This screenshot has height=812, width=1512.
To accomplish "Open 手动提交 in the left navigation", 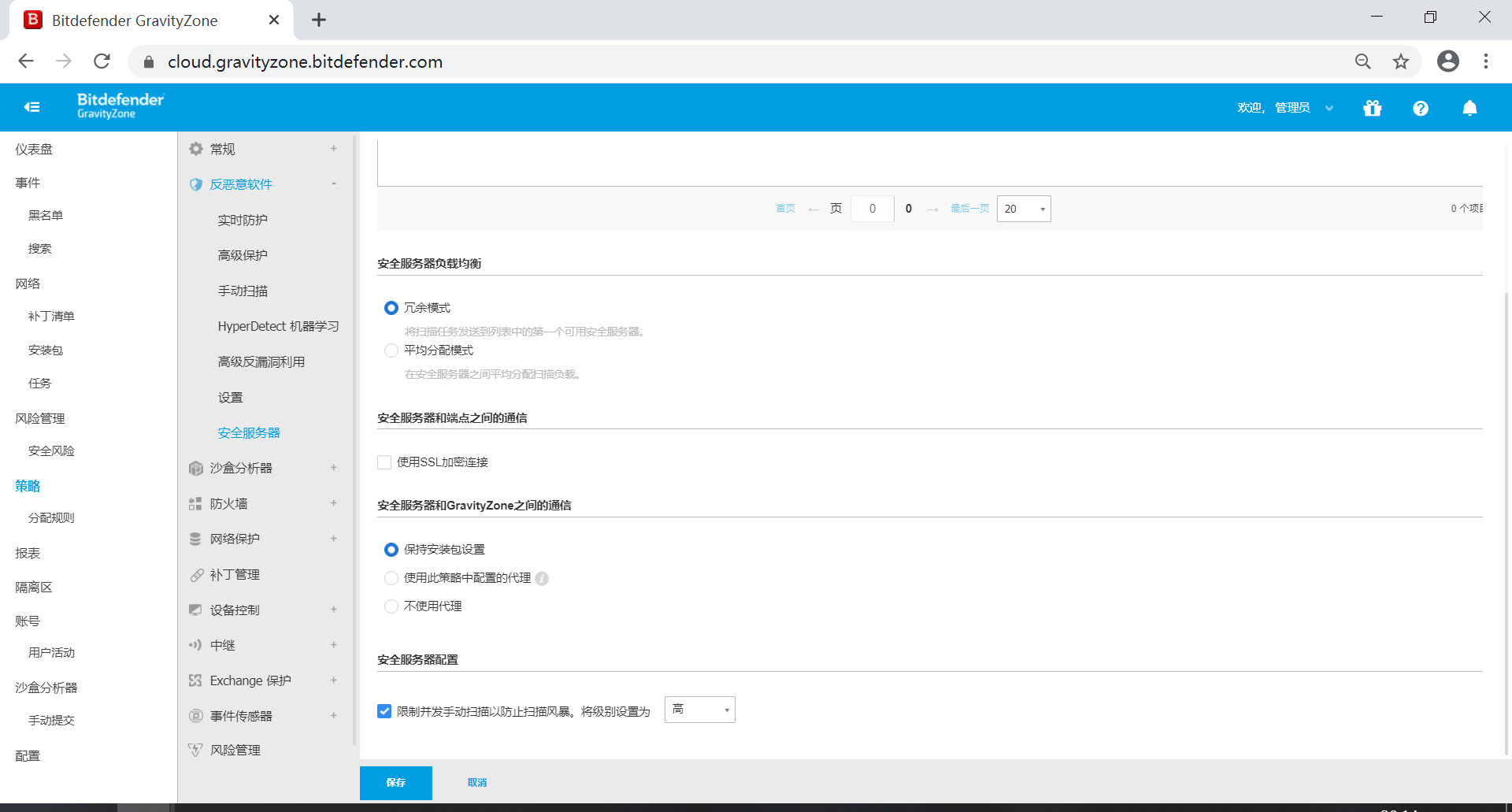I will [x=51, y=721].
